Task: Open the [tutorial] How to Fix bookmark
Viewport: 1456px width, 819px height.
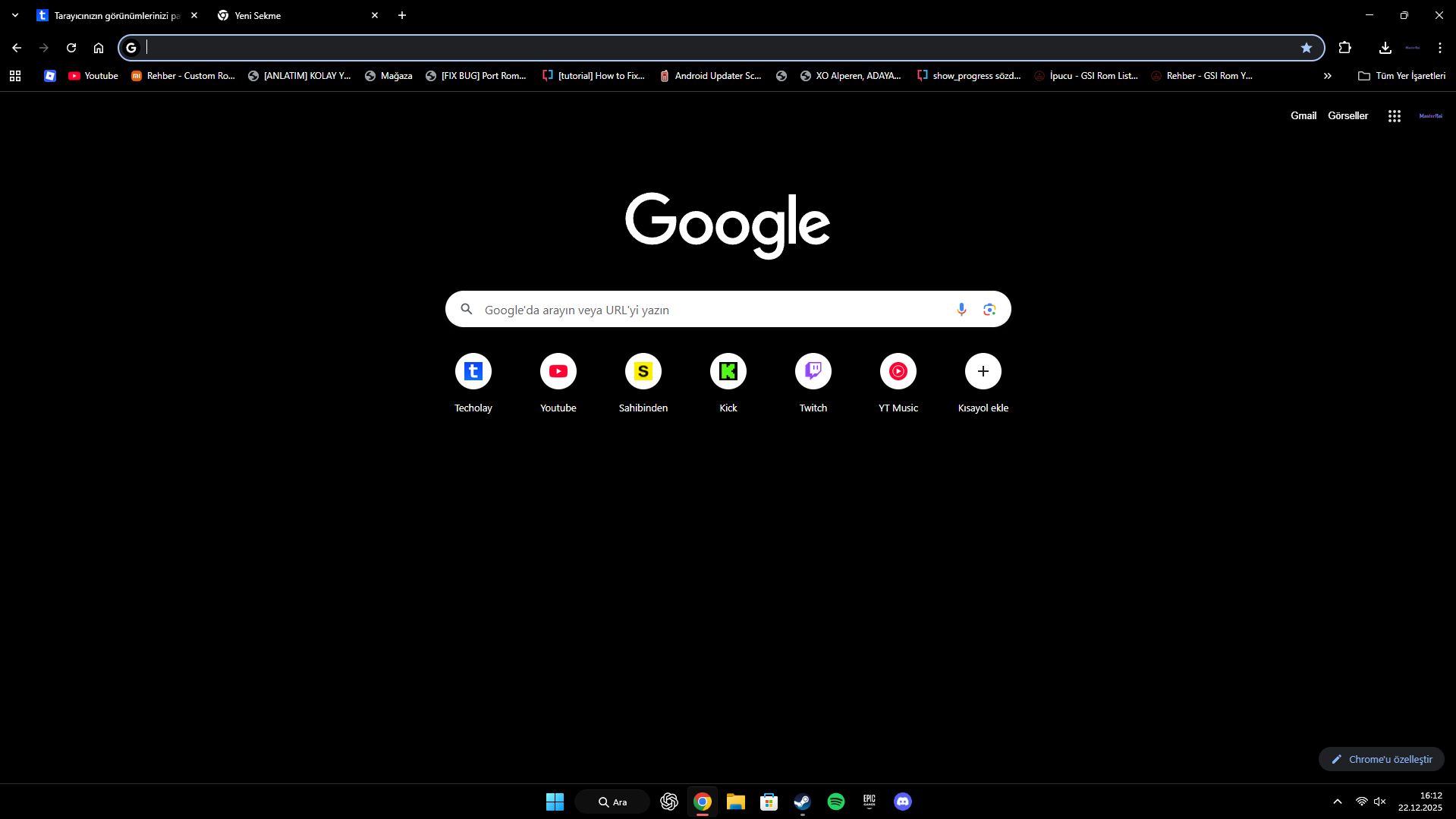Action: click(x=593, y=76)
